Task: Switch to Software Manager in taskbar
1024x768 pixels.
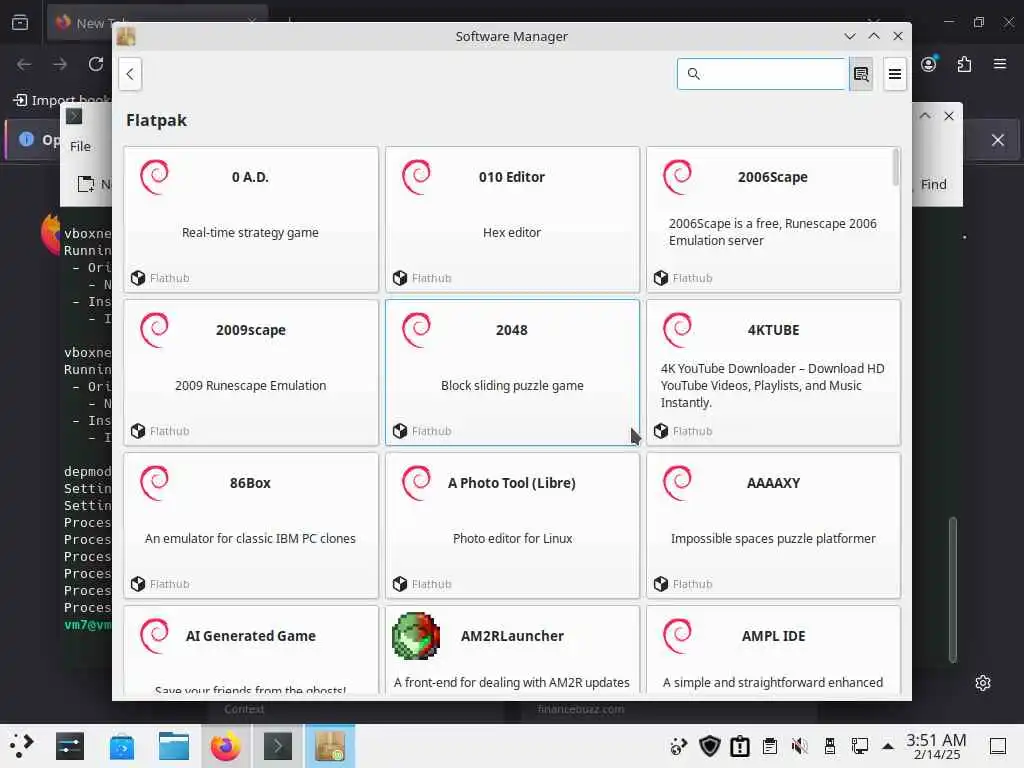Action: [x=330, y=746]
